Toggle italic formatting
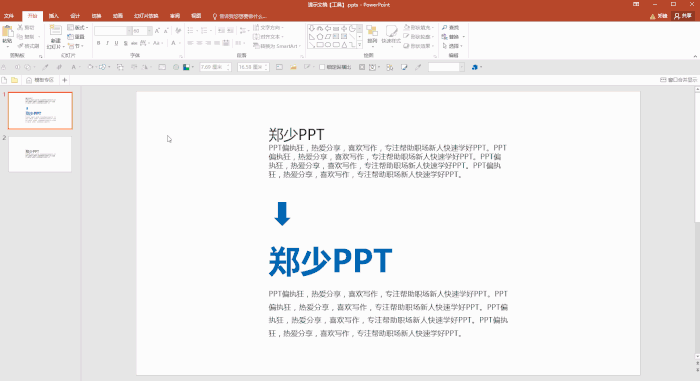 click(107, 43)
